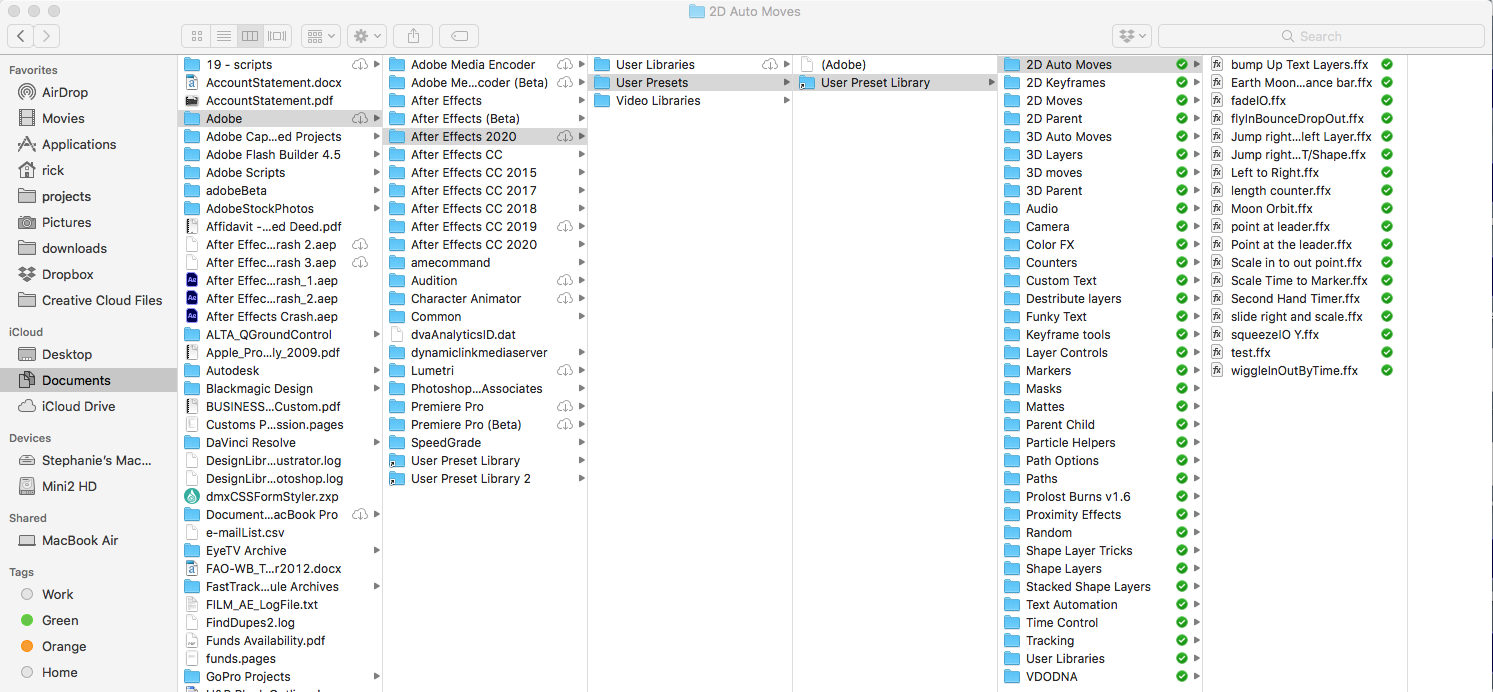Open the rick home folder
Viewport: 1493px width, 692px height.
53,170
